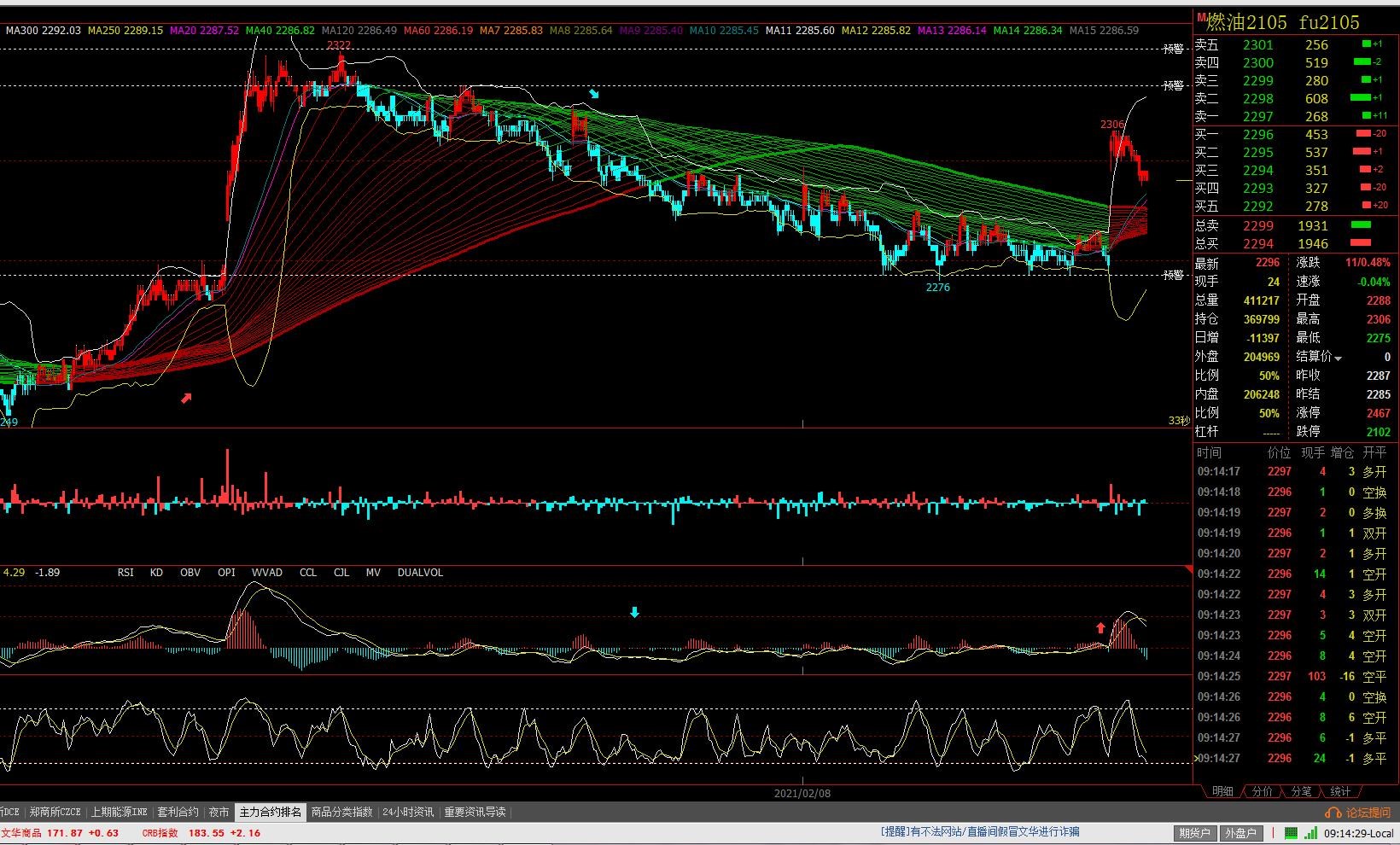
Task: Expand the 结算价 dropdown arrow
Action: (1339, 358)
